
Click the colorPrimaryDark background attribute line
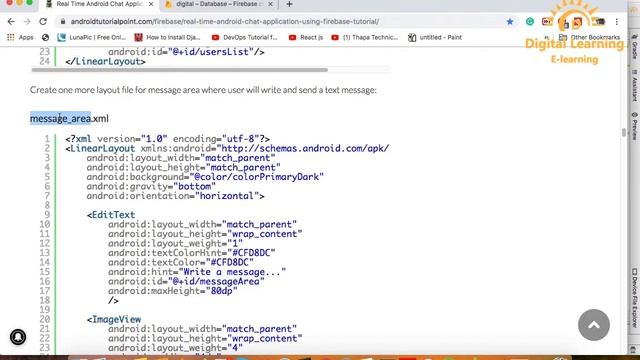tap(205, 177)
